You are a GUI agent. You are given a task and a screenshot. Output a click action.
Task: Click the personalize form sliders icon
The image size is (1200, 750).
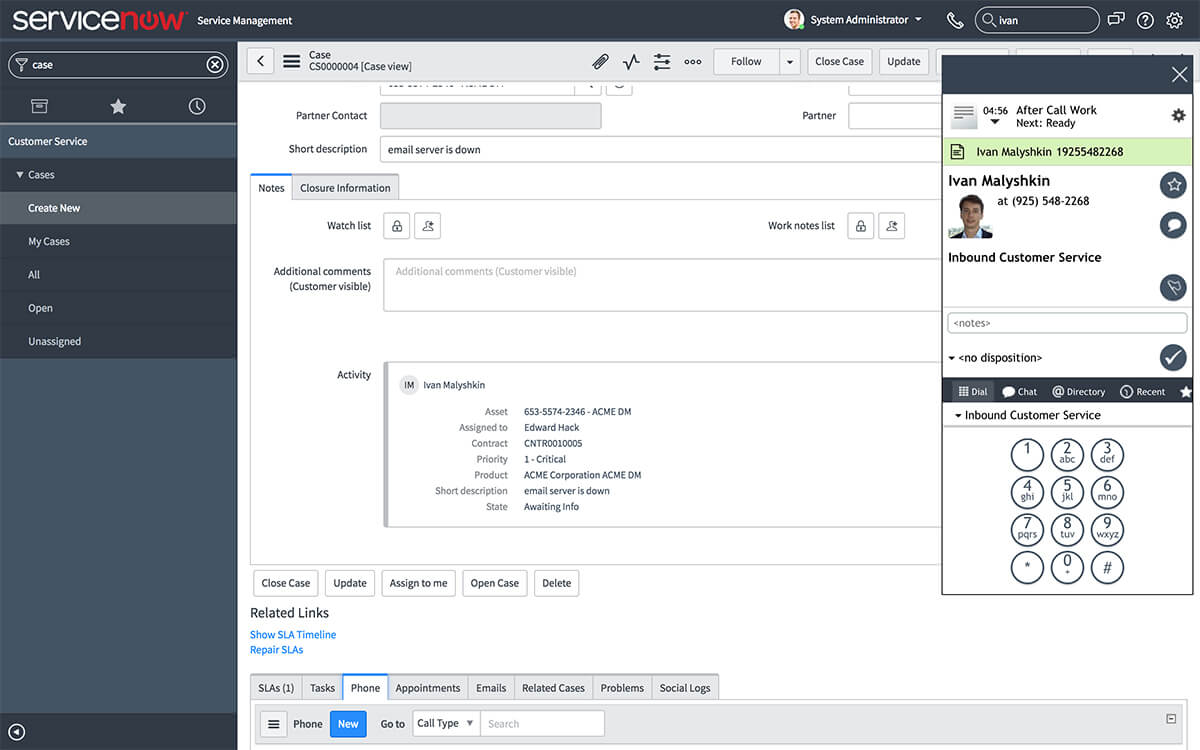tap(662, 61)
